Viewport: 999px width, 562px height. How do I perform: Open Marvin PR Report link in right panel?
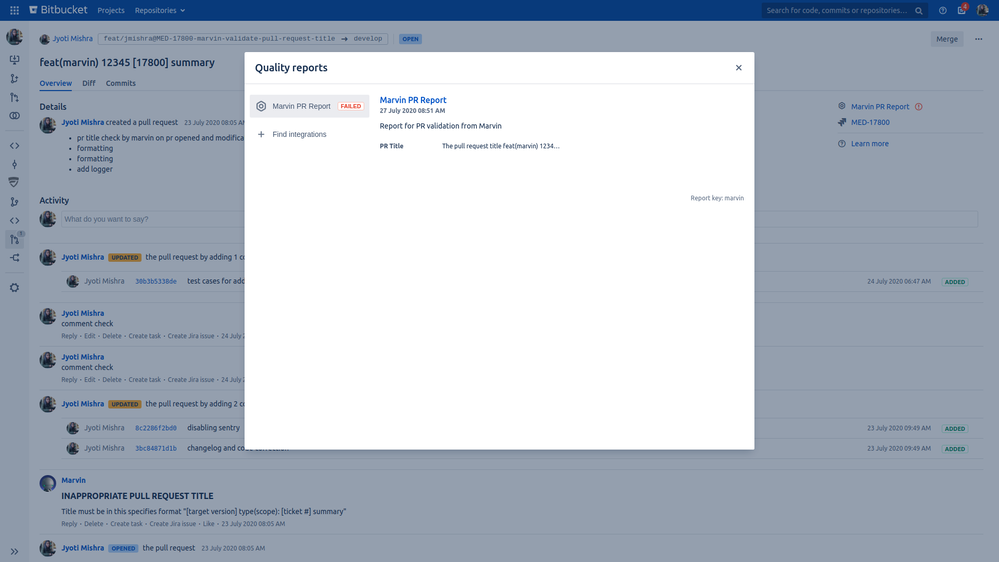click(x=880, y=107)
